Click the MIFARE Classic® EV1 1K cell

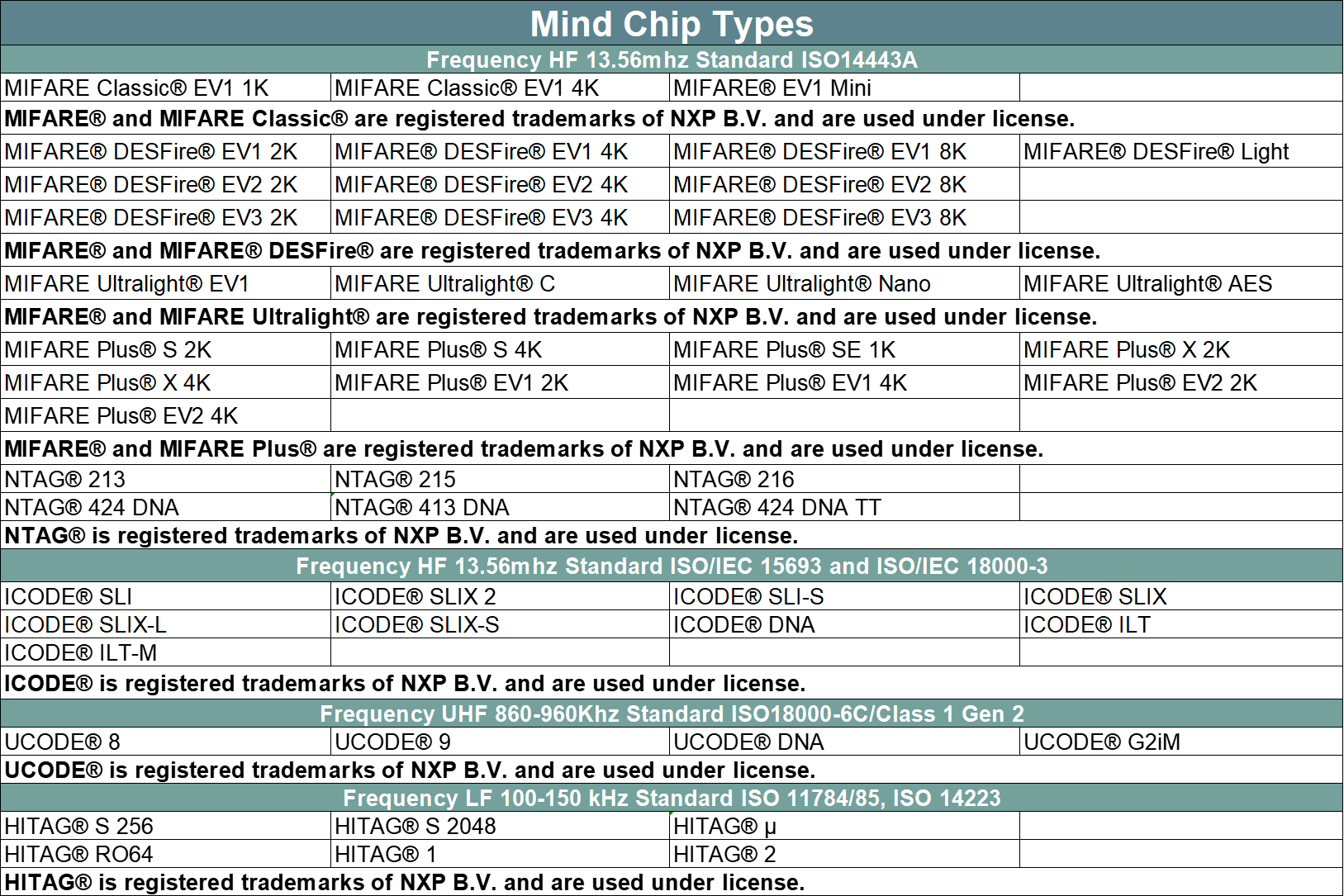165,88
